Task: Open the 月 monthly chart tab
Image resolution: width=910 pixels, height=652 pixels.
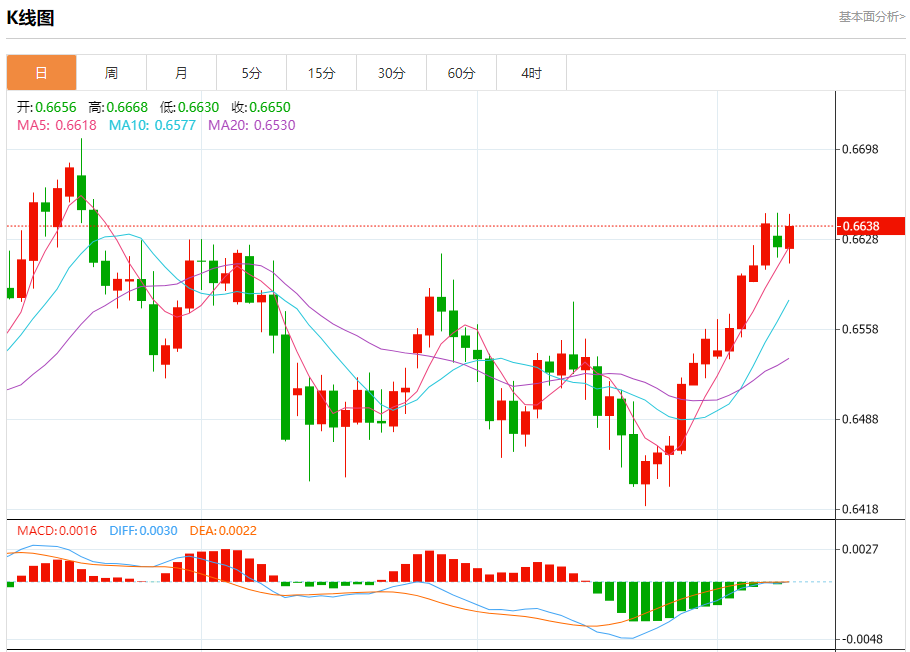Action: 181,73
